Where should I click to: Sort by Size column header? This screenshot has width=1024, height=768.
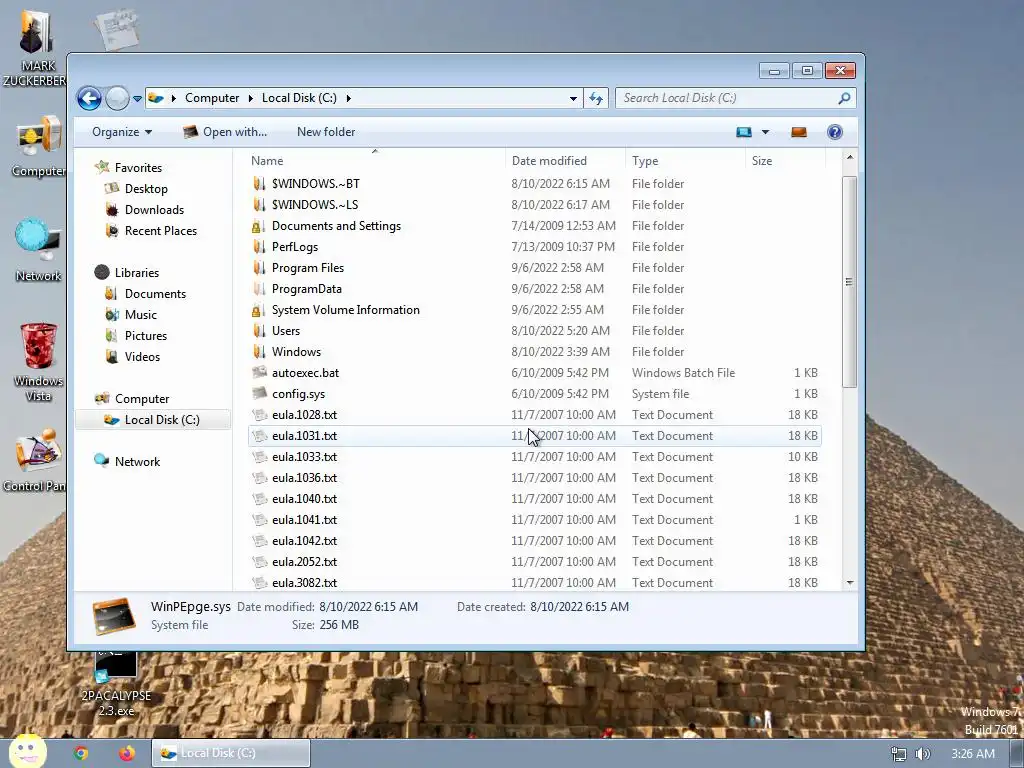[761, 161]
